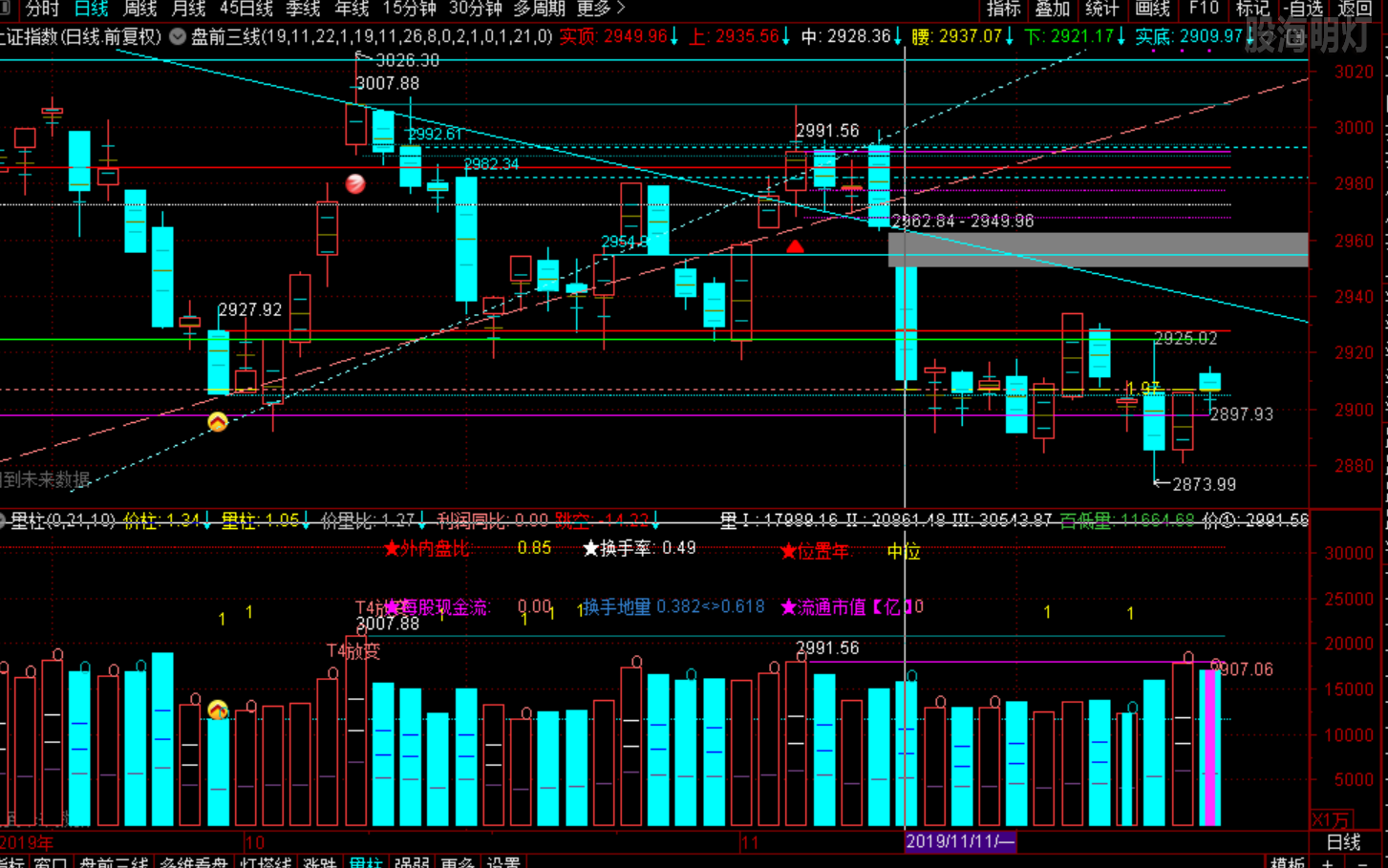Open the 指标 indicator menu at top
This screenshot has width=1388, height=868.
pos(1003,9)
